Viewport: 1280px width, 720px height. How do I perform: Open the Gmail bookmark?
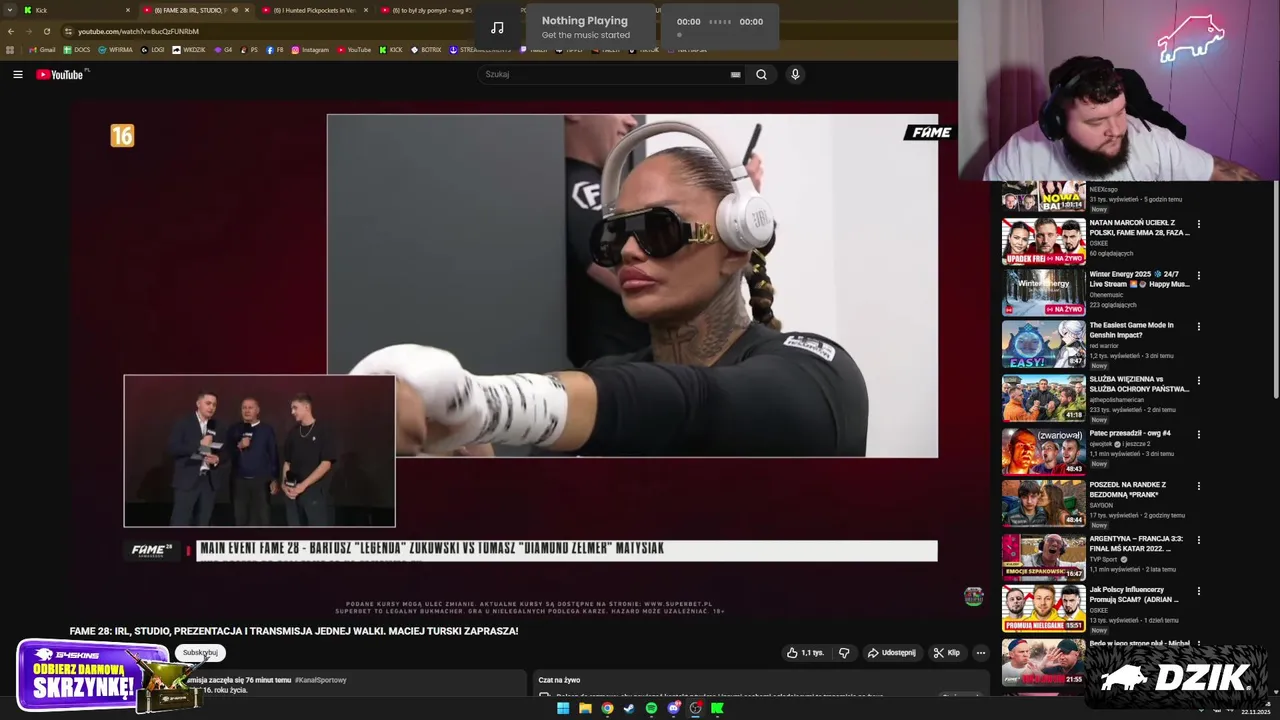click(x=42, y=50)
